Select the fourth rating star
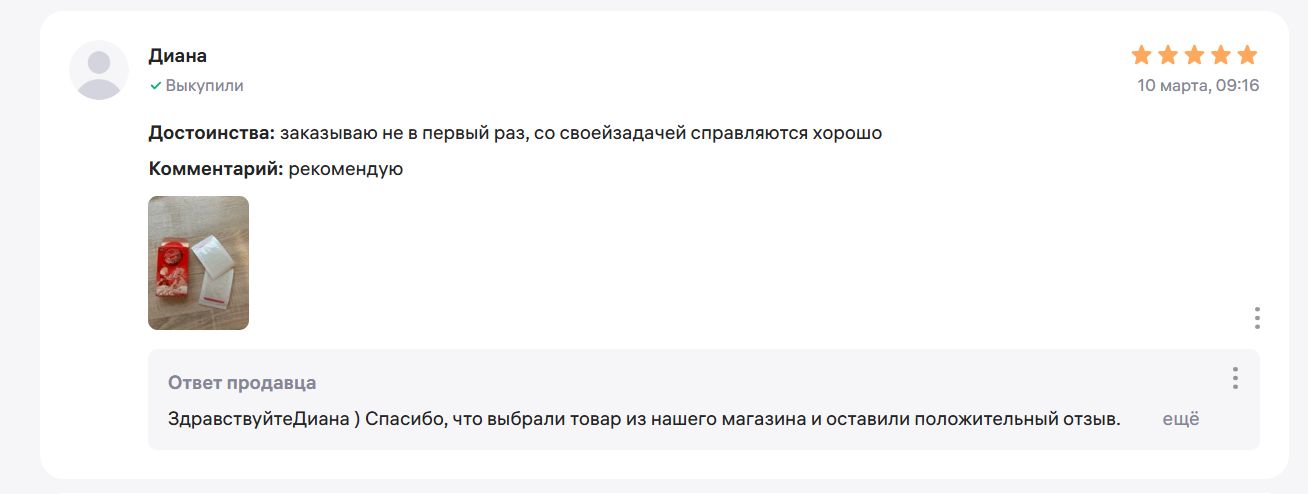The width and height of the screenshot is (1308, 494). (x=1220, y=55)
